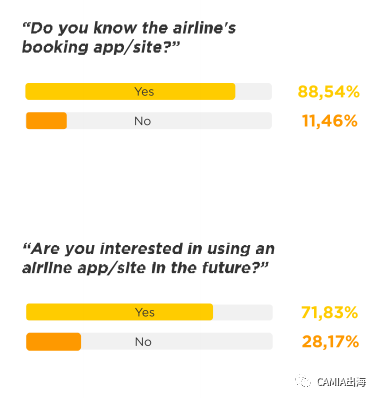377x398 pixels.
Task: Click the gray unfilled part of 11,46% No bar
Action: coord(169,121)
